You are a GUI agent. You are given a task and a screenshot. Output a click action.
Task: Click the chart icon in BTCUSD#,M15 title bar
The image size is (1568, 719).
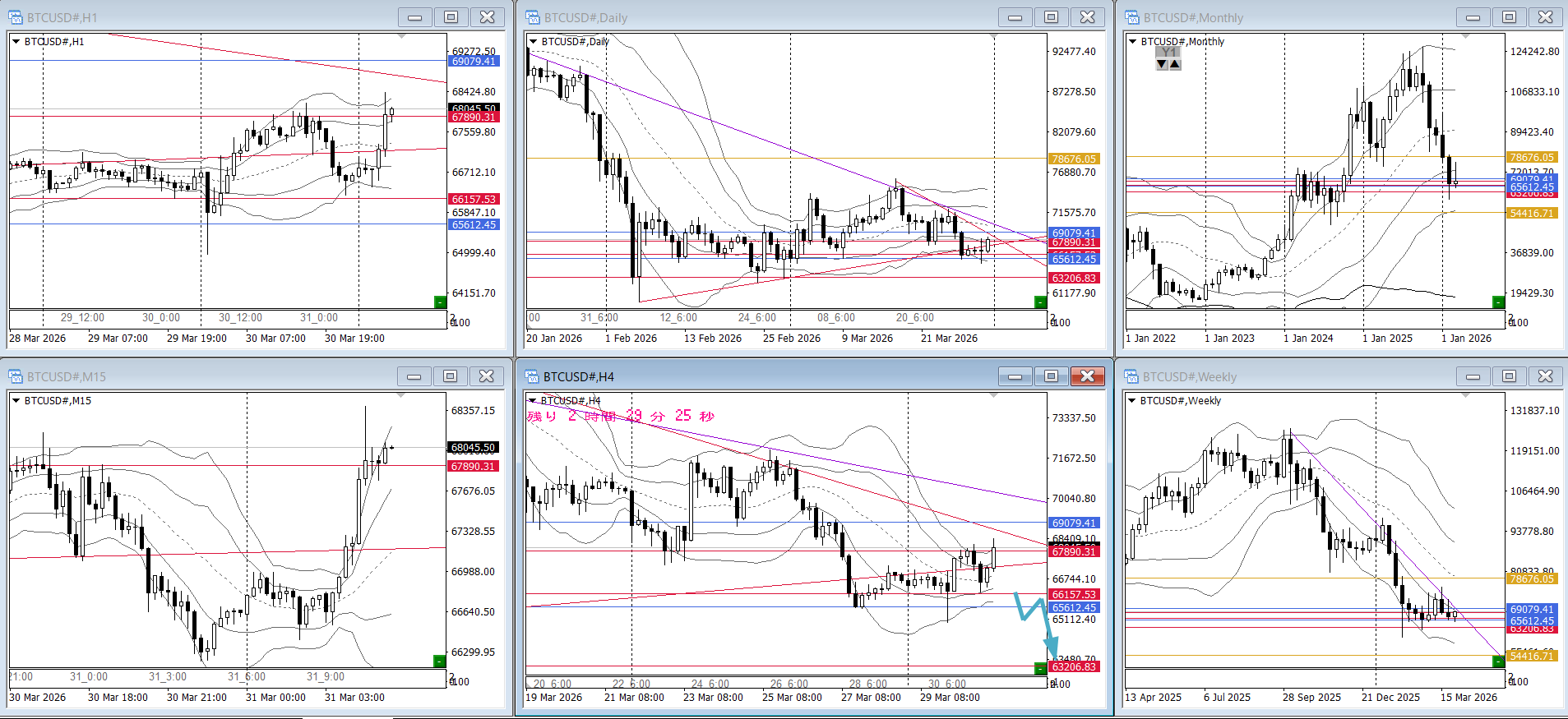[16, 376]
